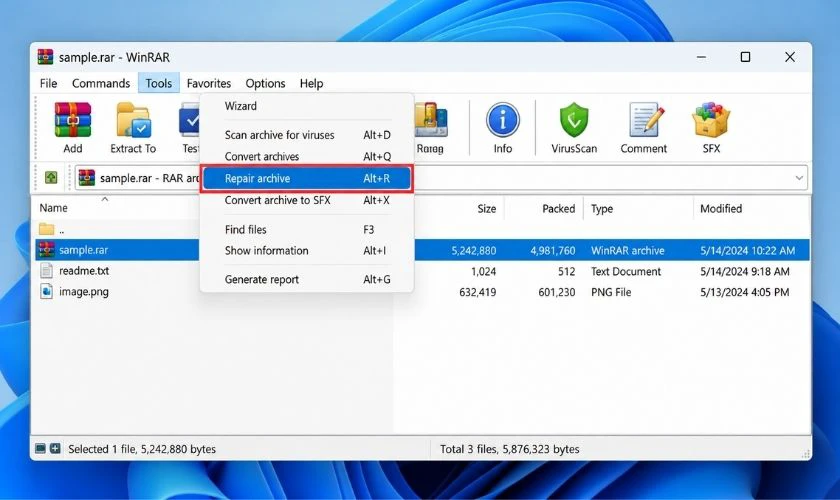This screenshot has height=500, width=840.
Task: Select Repair archive menu entry
Action: click(x=306, y=178)
